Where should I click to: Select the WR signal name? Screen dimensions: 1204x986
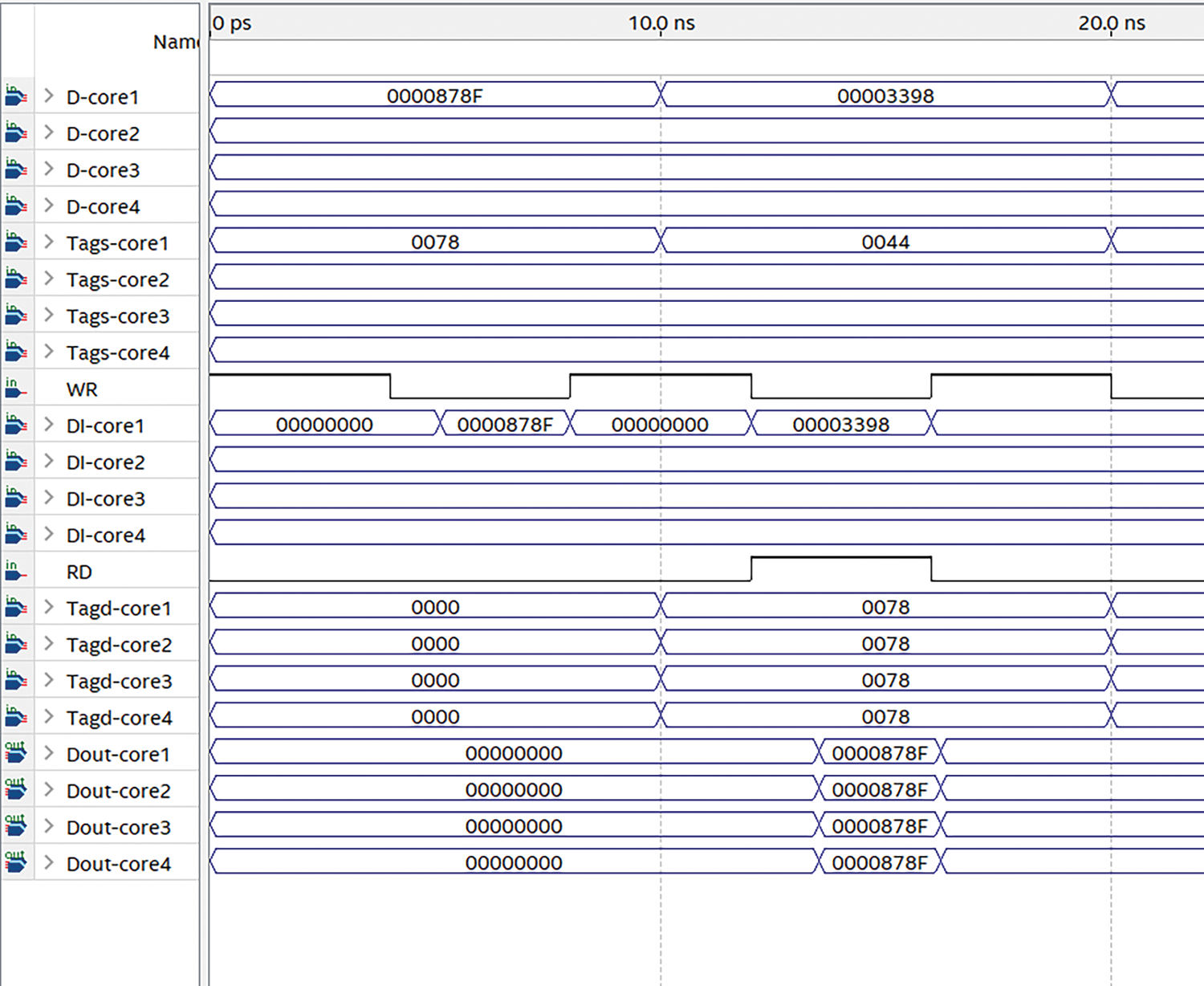coord(82,389)
